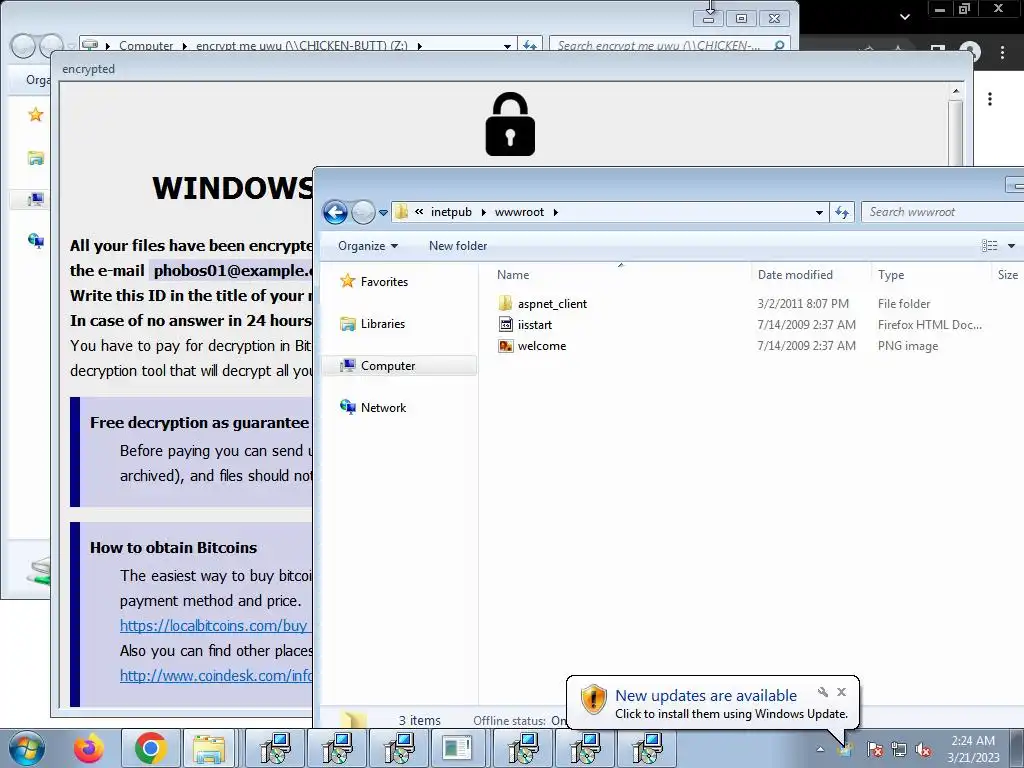Open Chrome three-dot menu behind windows

[1002, 52]
